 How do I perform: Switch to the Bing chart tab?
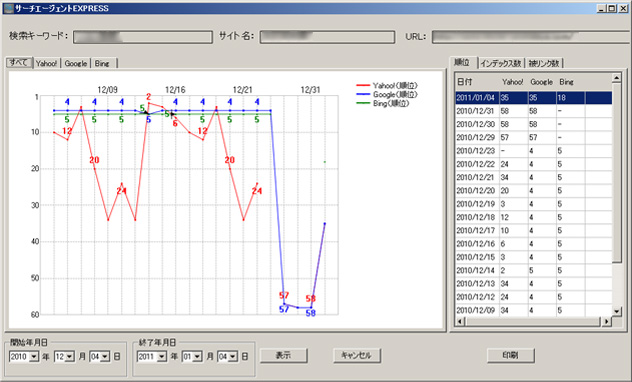point(102,63)
